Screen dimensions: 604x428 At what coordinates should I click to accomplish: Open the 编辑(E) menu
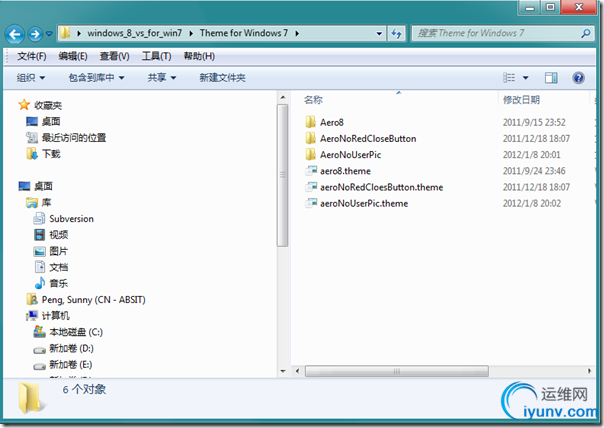click(x=73, y=56)
